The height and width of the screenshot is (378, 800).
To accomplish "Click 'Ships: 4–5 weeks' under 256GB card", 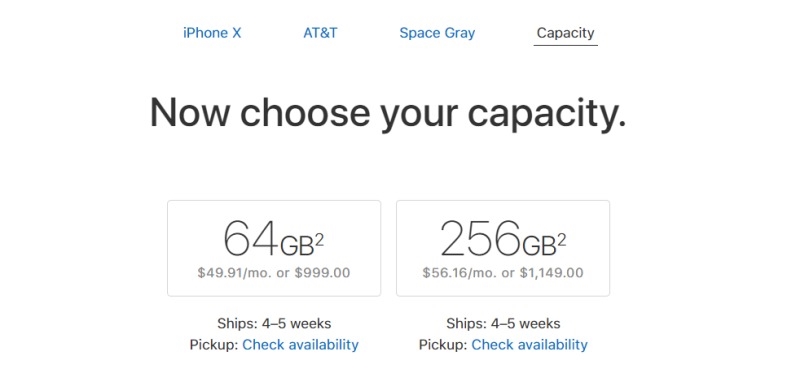I will 503,323.
